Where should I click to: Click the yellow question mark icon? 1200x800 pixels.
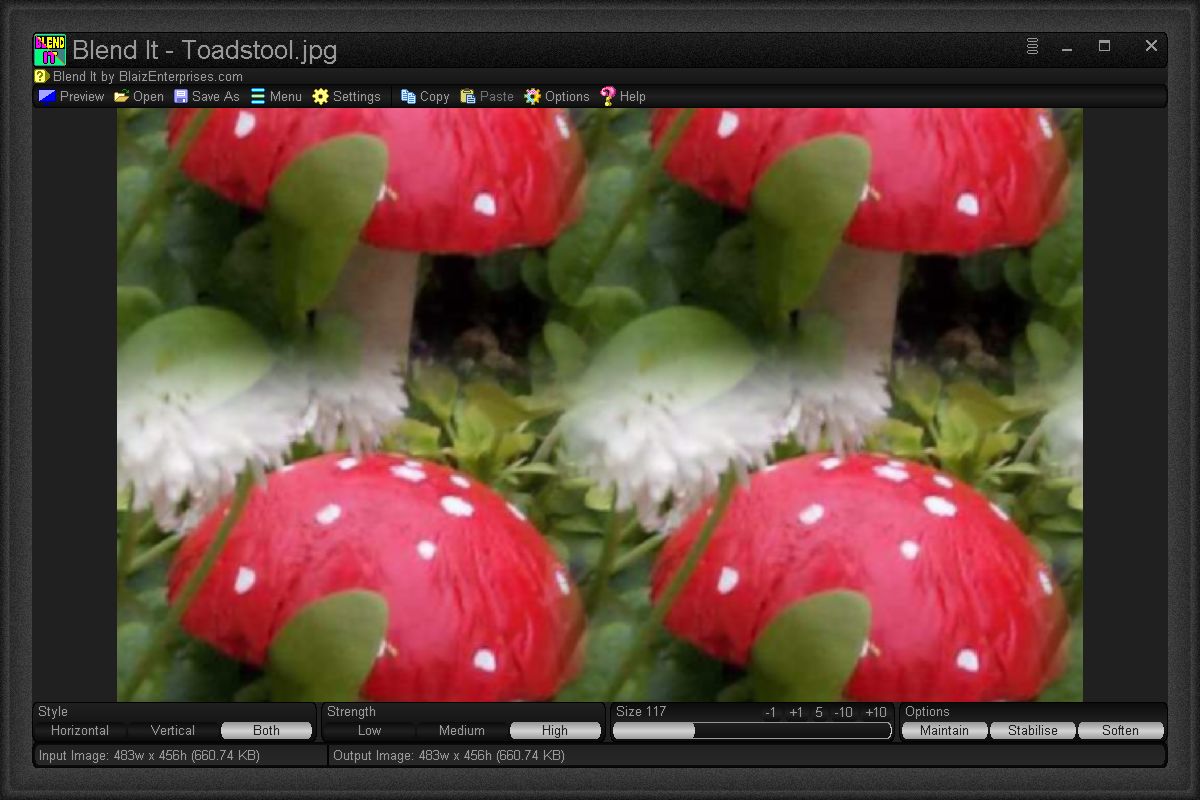coord(41,76)
